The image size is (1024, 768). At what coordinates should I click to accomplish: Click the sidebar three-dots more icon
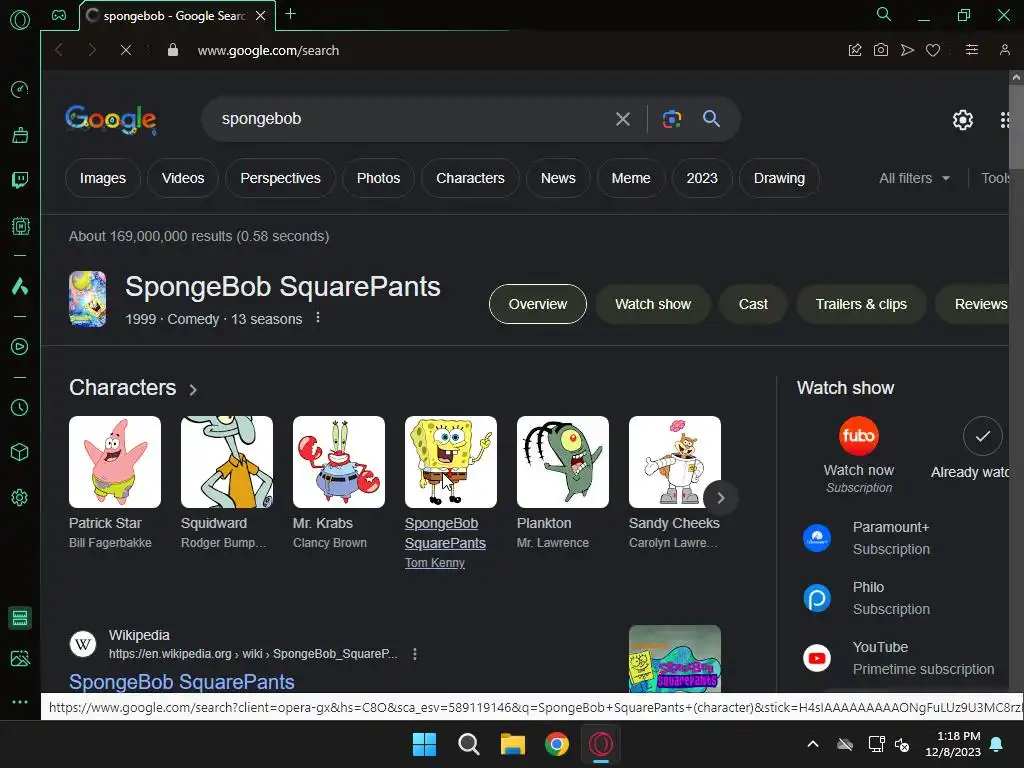pos(20,702)
